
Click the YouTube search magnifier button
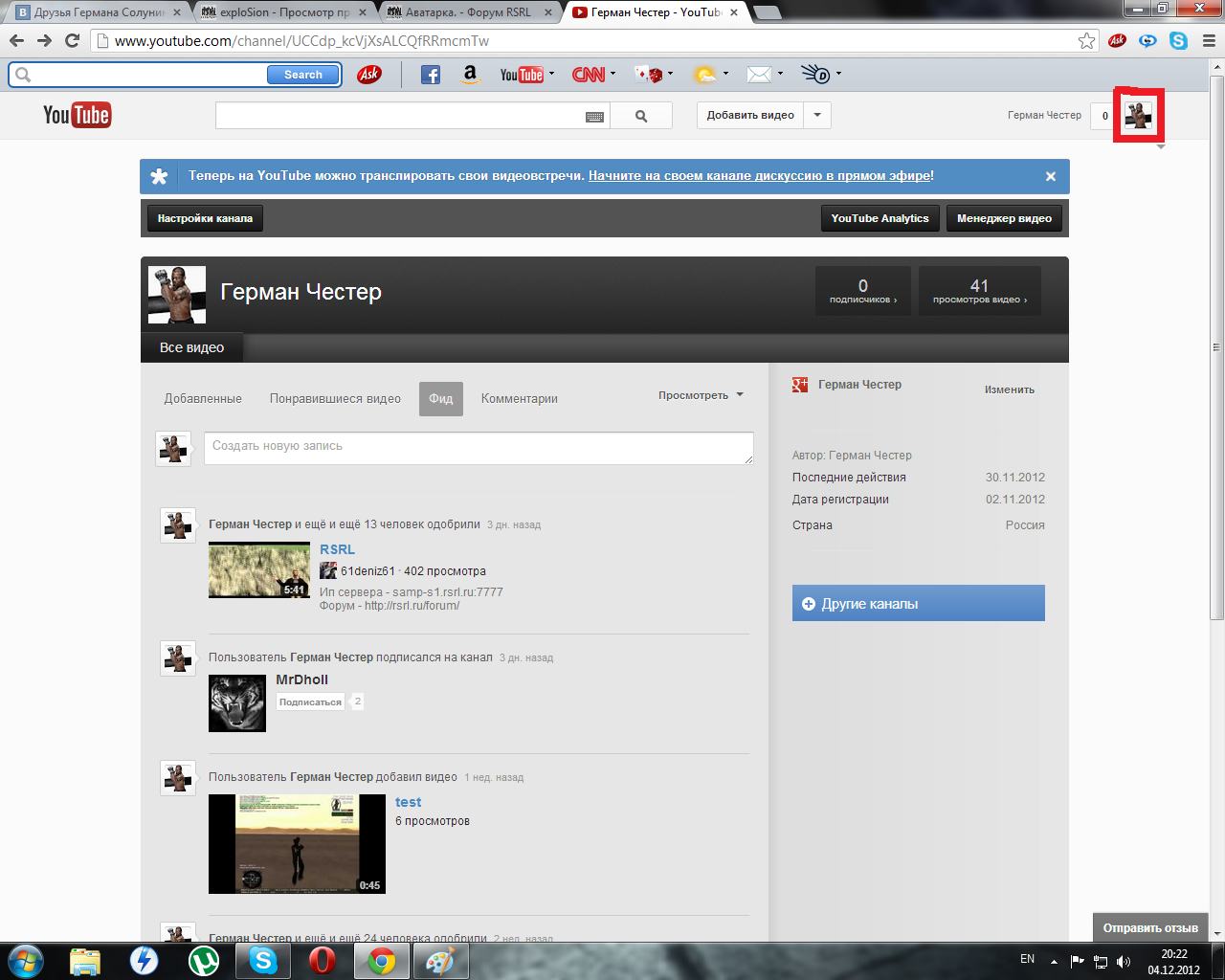tap(641, 116)
